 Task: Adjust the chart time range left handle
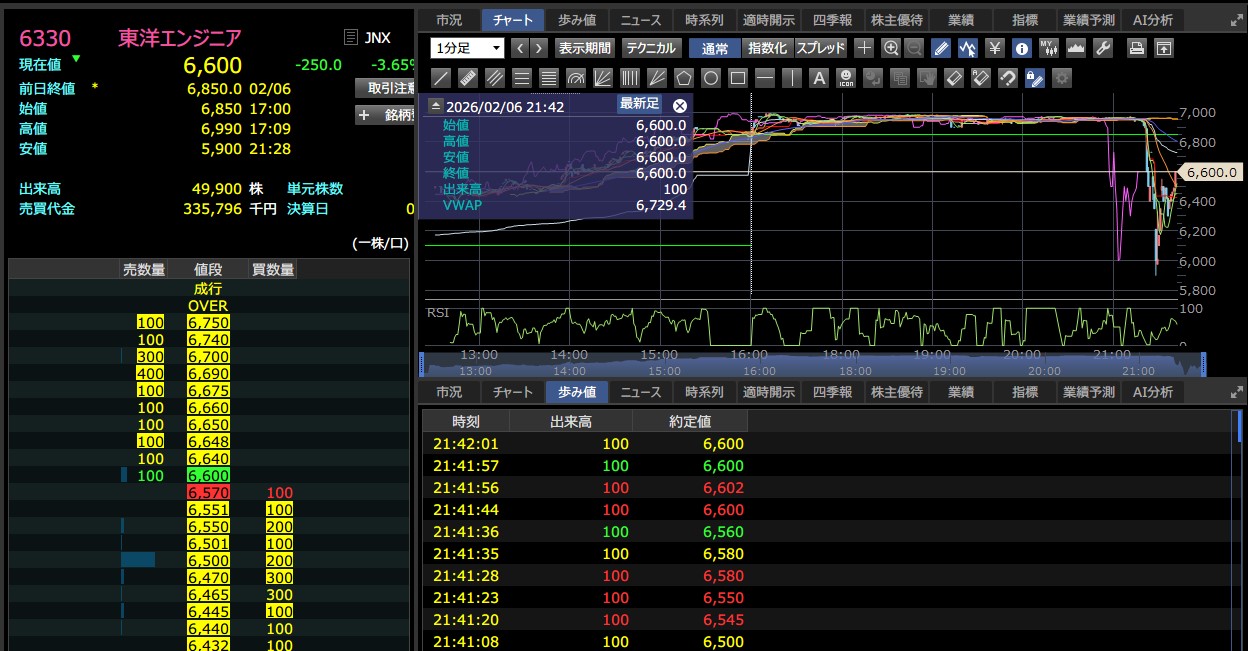pos(422,364)
